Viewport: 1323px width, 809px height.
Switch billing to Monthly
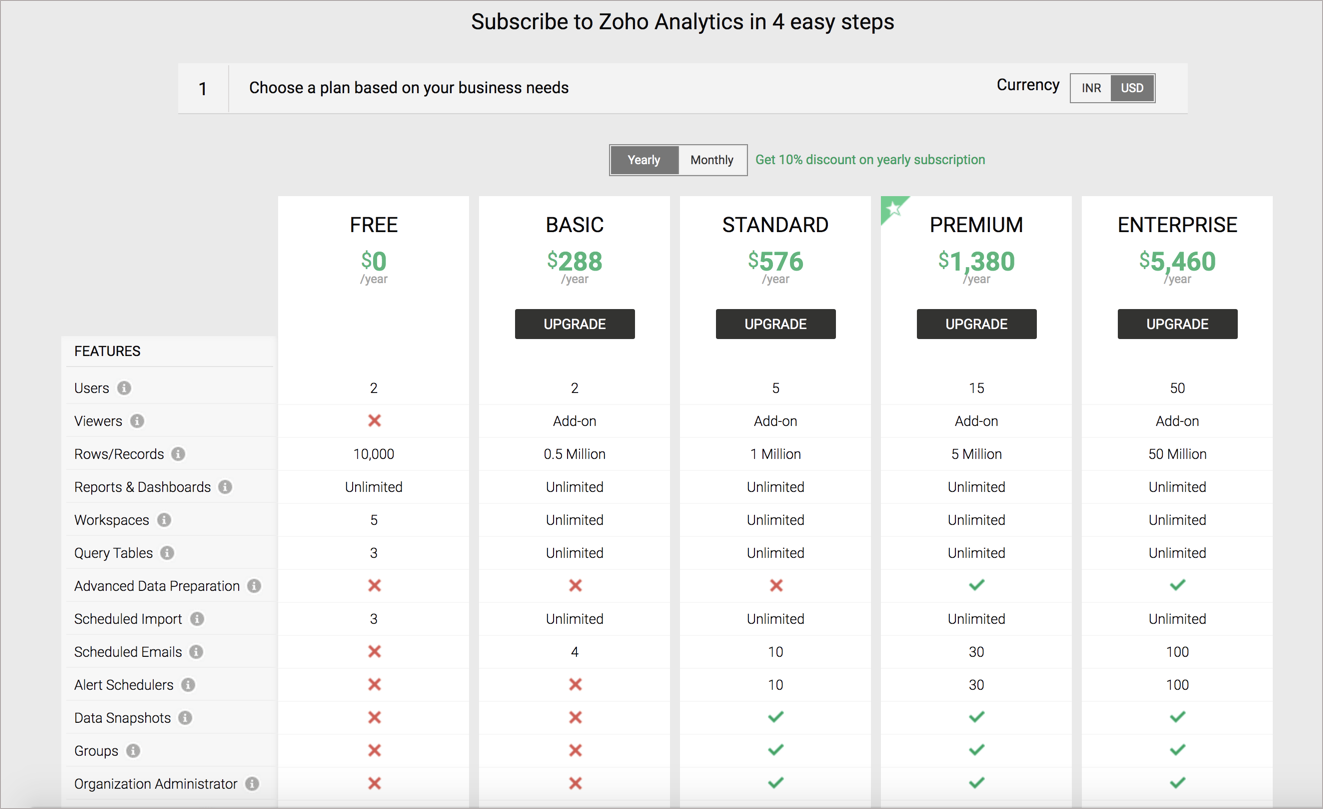coord(711,160)
